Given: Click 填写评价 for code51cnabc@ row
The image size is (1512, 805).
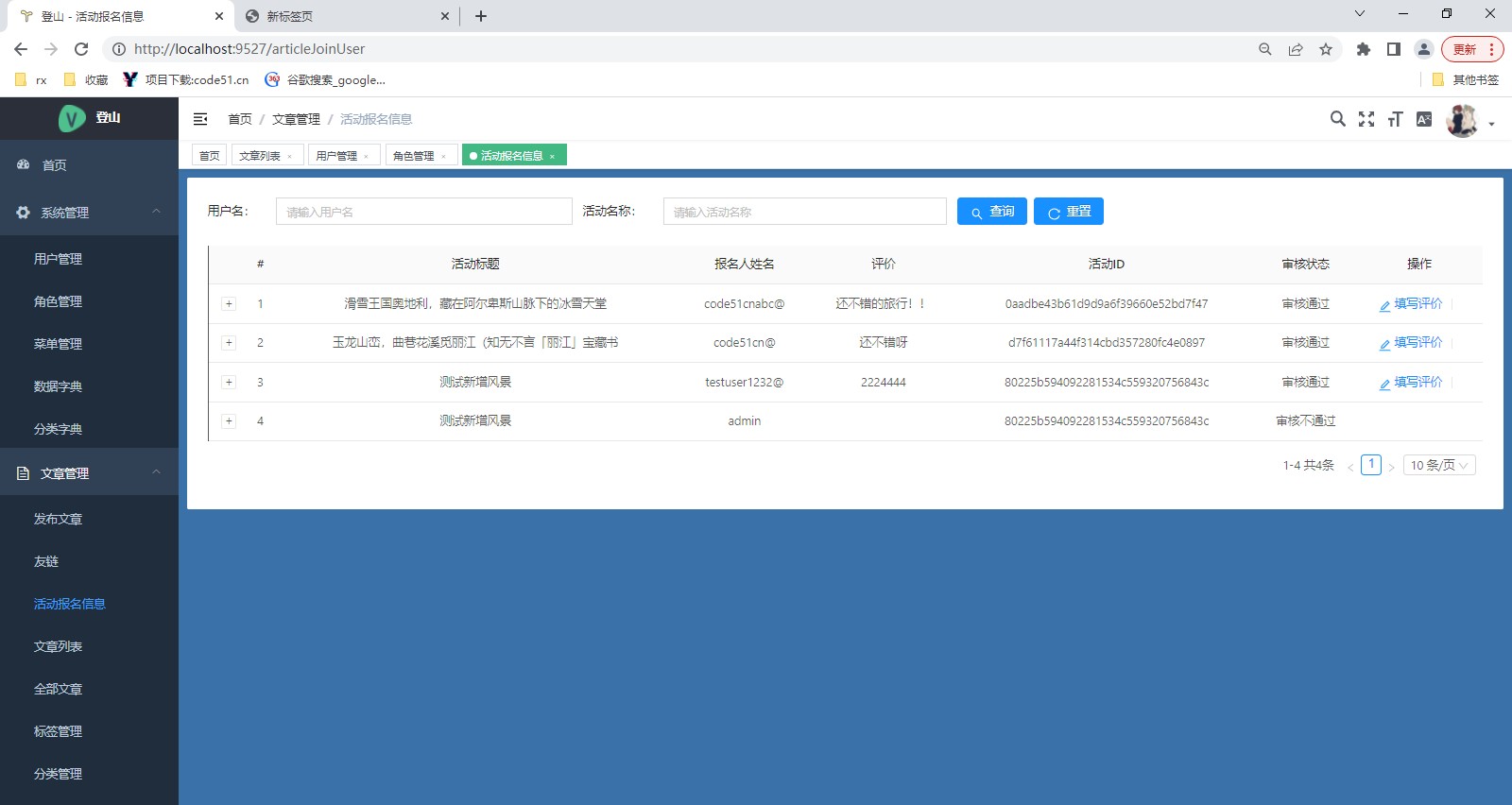Looking at the screenshot, I should (1411, 304).
